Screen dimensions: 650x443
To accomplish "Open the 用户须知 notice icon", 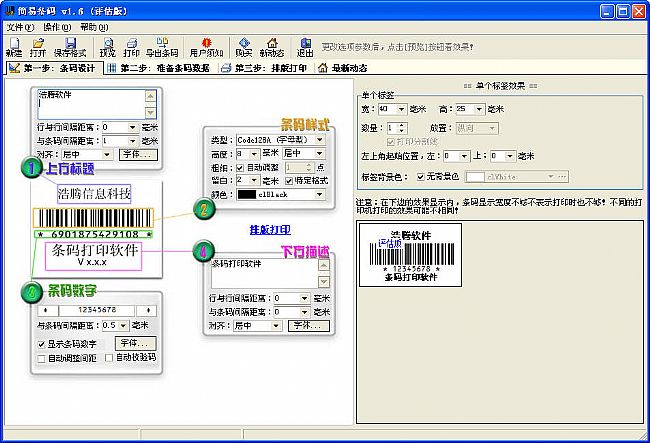I will click(x=206, y=47).
